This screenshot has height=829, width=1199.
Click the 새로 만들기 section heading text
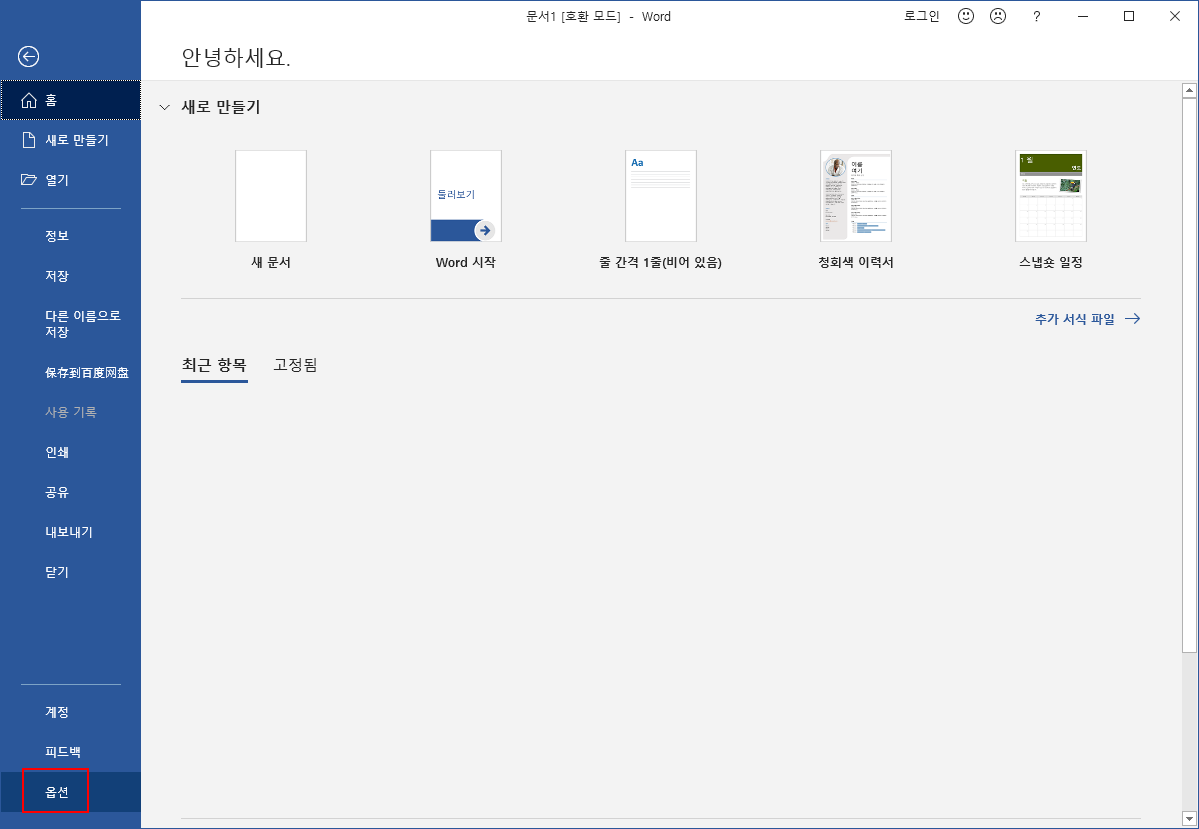coord(221,107)
